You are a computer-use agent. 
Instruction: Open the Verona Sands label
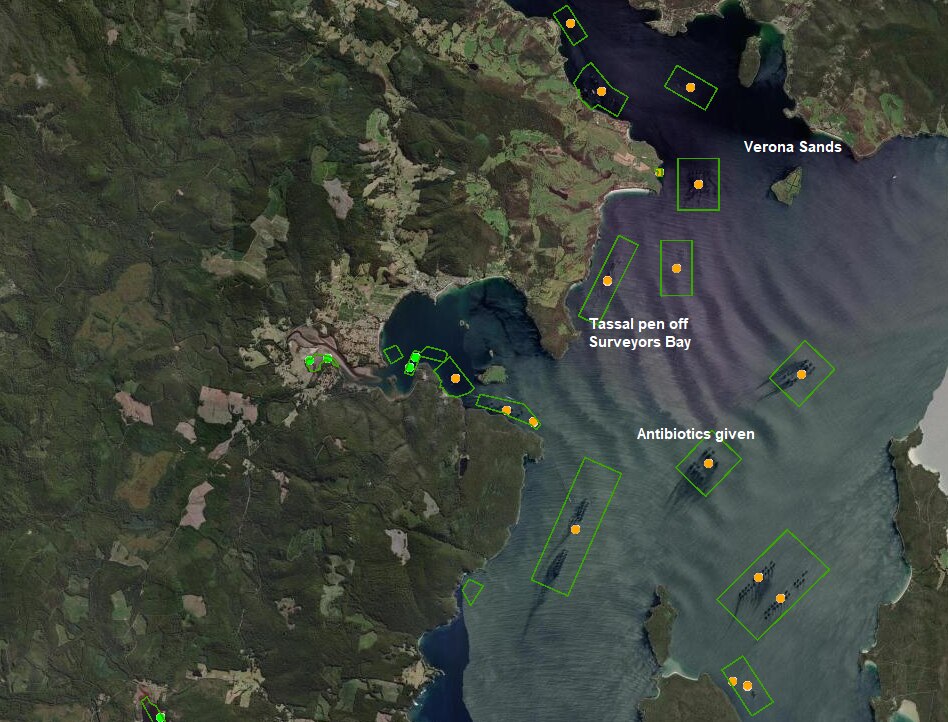pyautogui.click(x=794, y=148)
